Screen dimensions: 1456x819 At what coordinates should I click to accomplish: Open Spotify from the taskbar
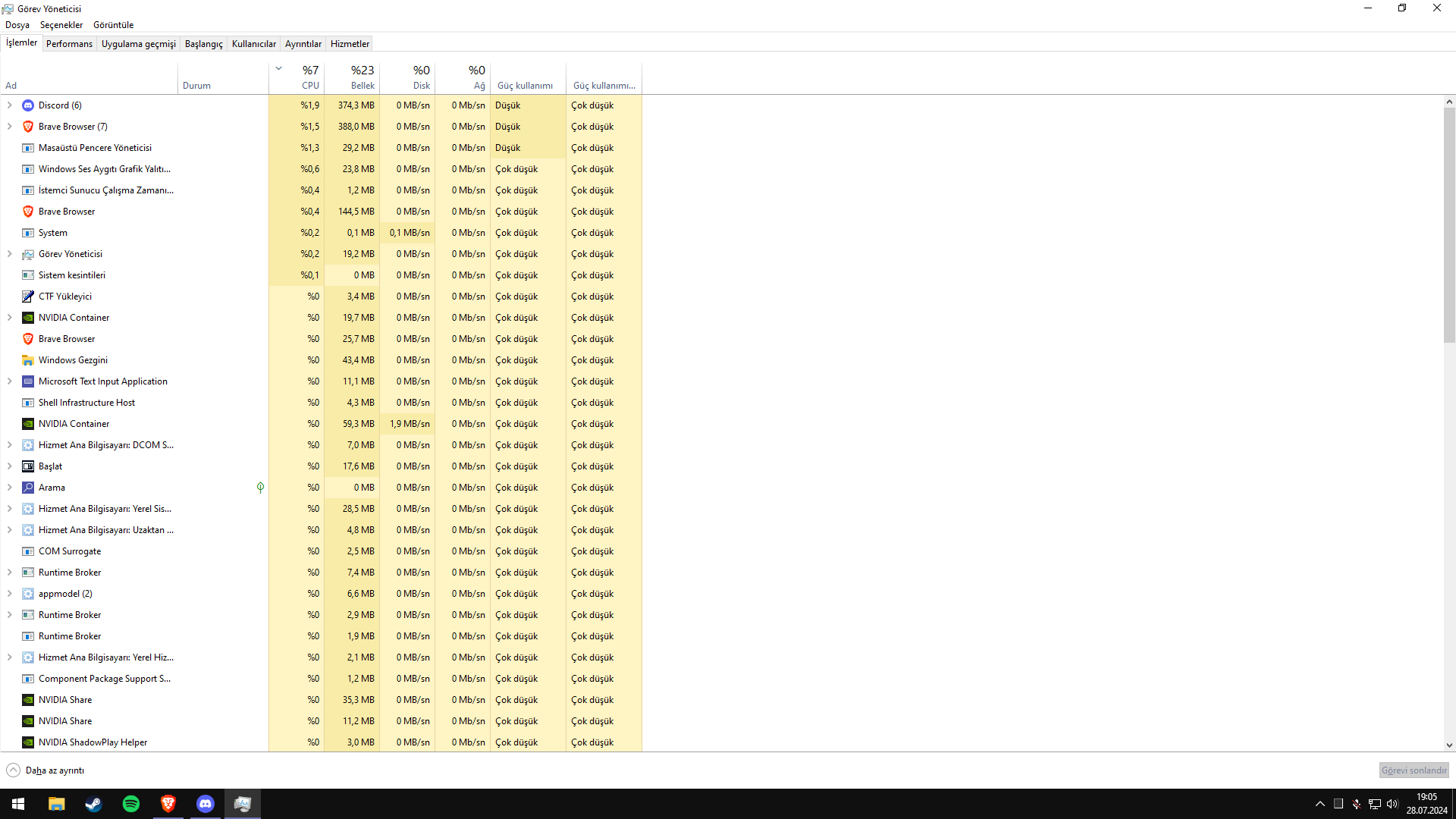[x=131, y=804]
